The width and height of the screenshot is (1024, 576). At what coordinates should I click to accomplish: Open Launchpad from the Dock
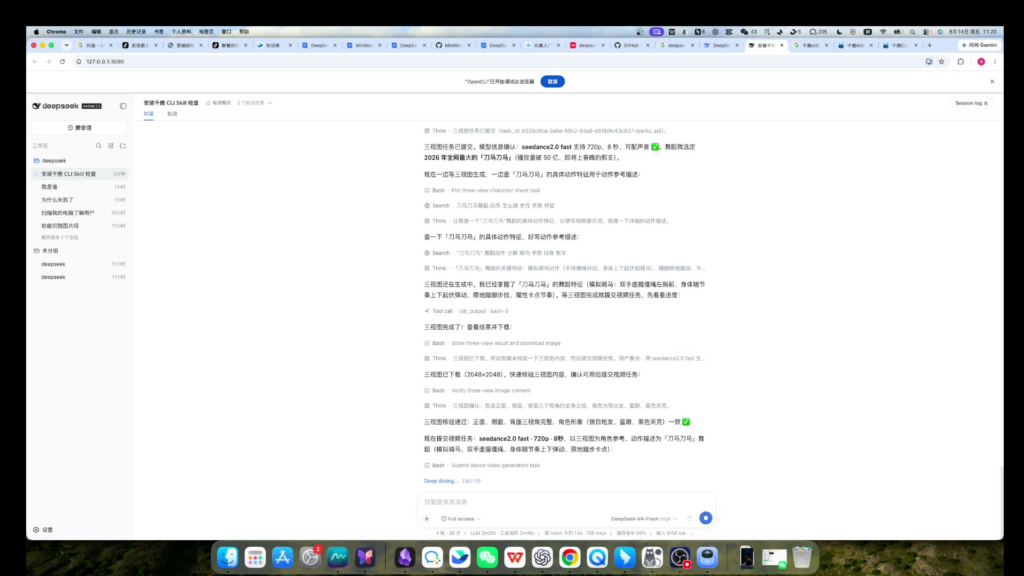[255, 557]
